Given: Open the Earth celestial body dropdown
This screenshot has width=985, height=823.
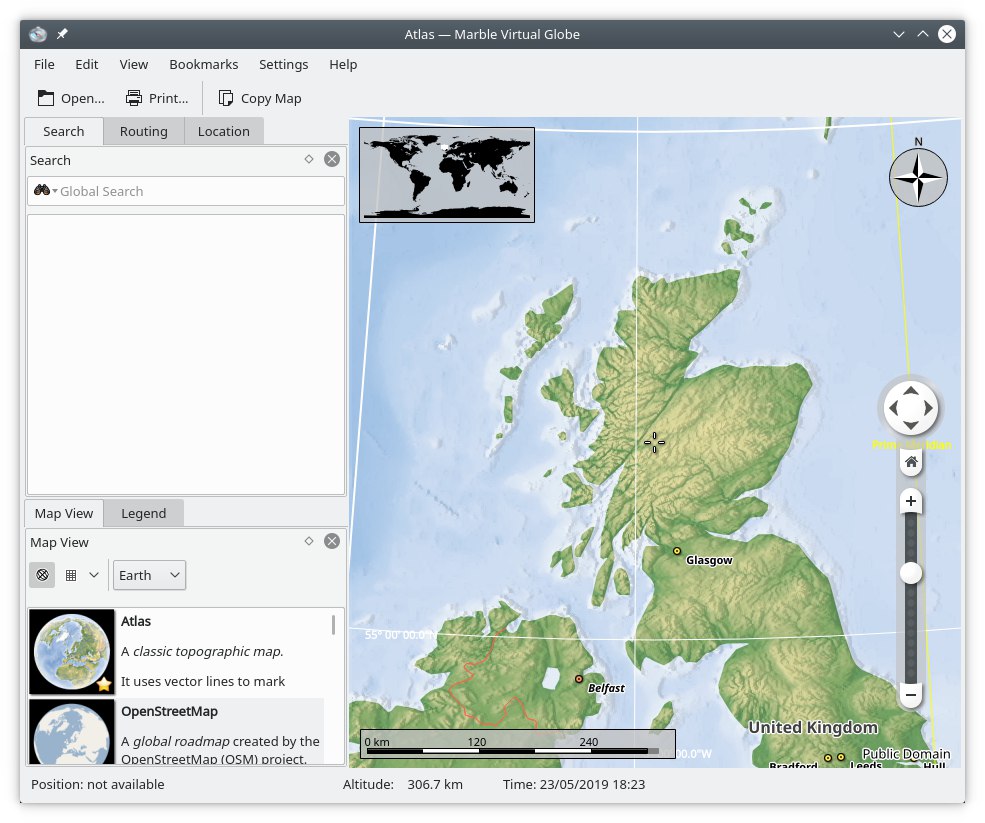Looking at the screenshot, I should tap(149, 575).
